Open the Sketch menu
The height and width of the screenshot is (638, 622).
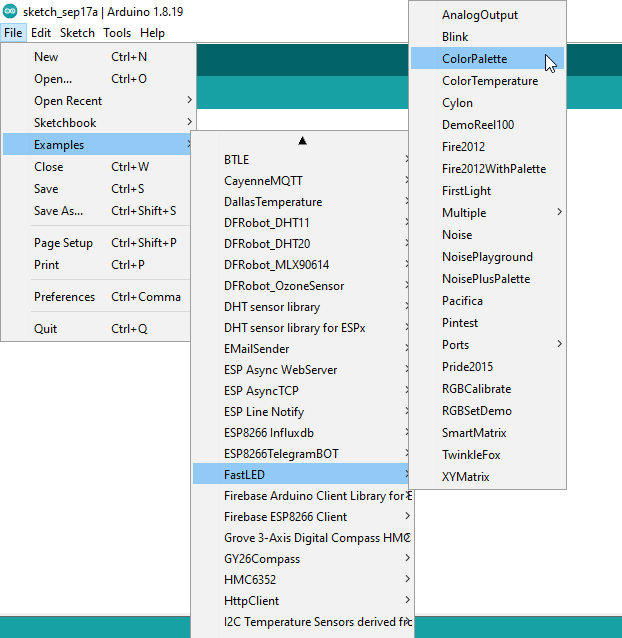pos(77,33)
